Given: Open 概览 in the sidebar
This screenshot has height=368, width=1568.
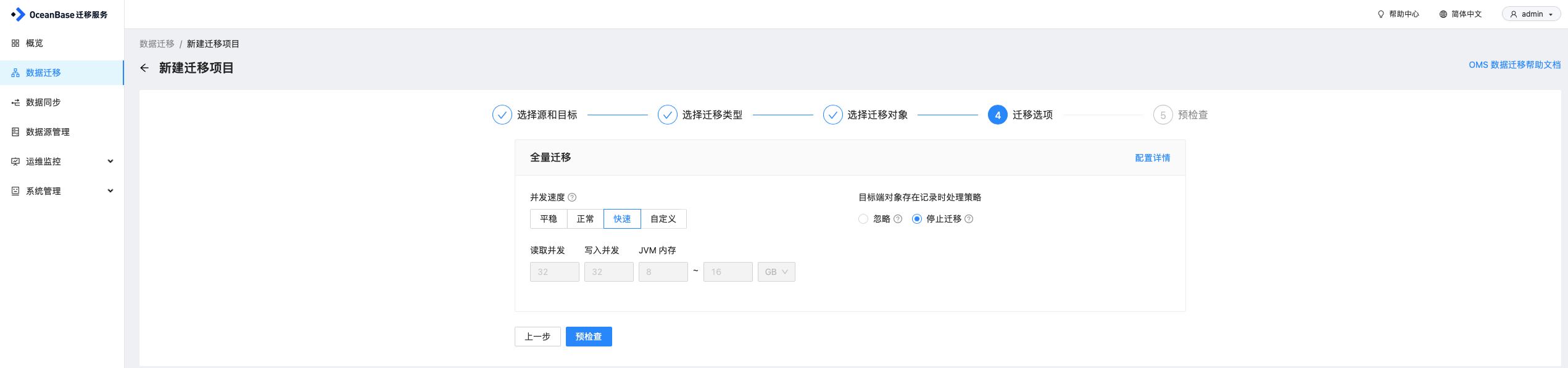Looking at the screenshot, I should [62, 43].
